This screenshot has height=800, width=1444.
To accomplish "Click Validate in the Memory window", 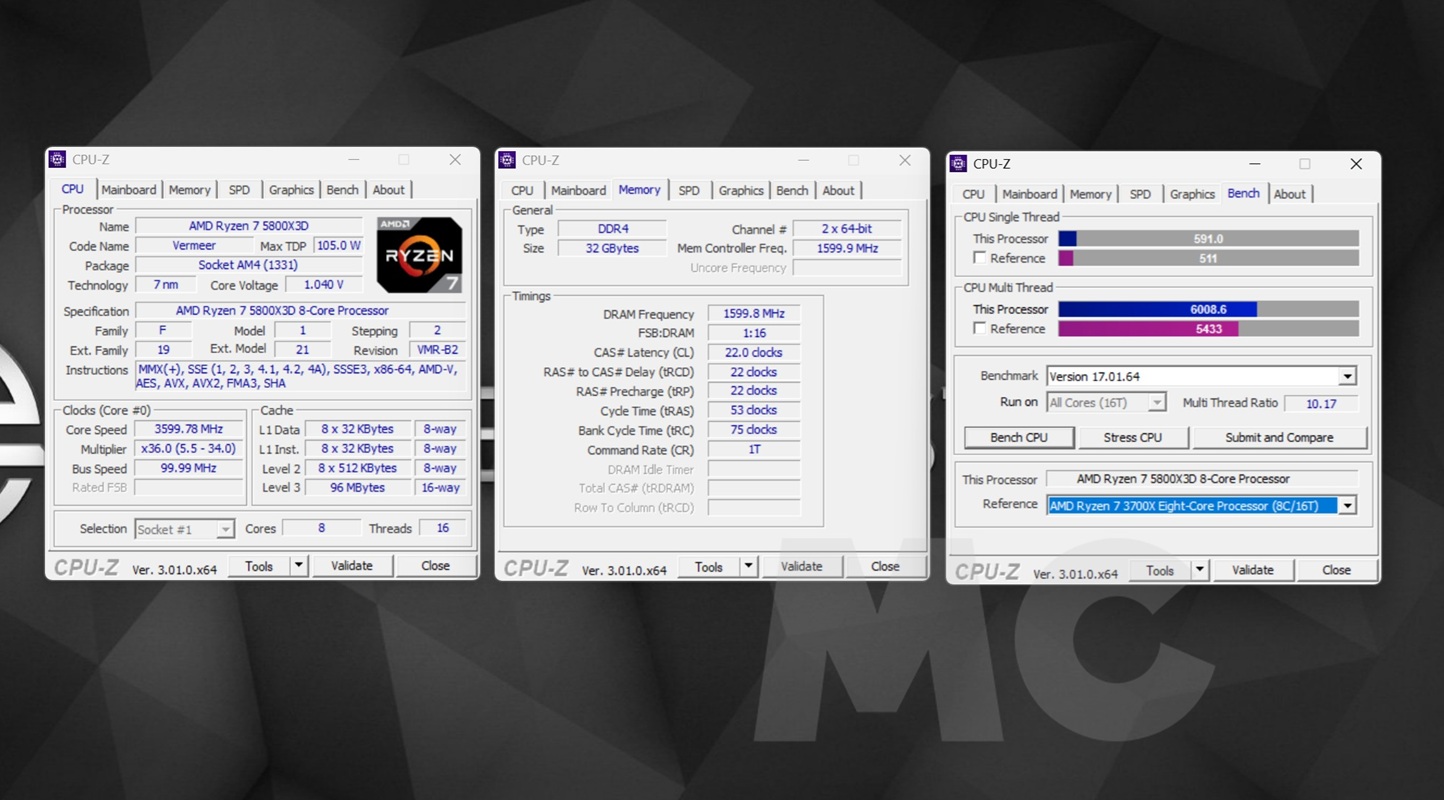I will [801, 567].
